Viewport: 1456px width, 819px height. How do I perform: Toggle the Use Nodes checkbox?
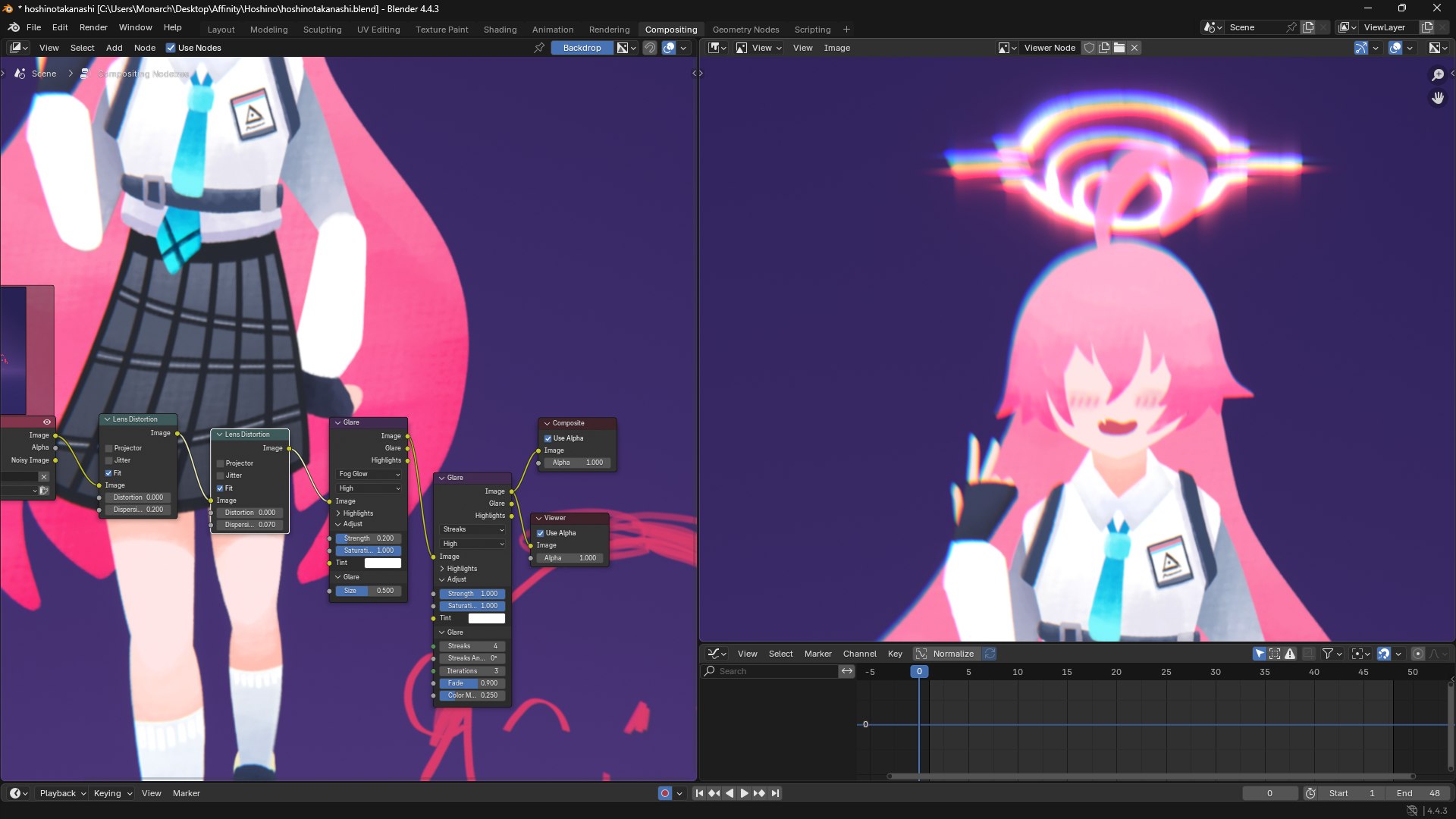click(x=171, y=48)
